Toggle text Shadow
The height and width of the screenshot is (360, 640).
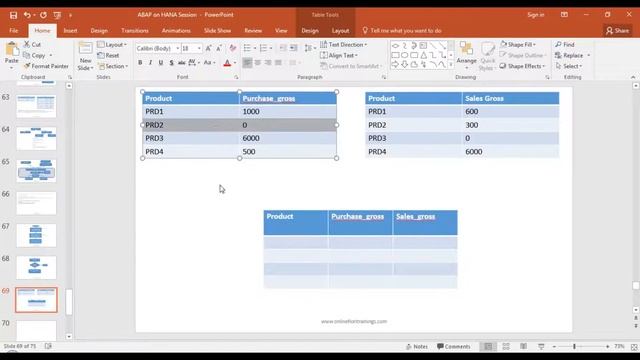coord(171,62)
